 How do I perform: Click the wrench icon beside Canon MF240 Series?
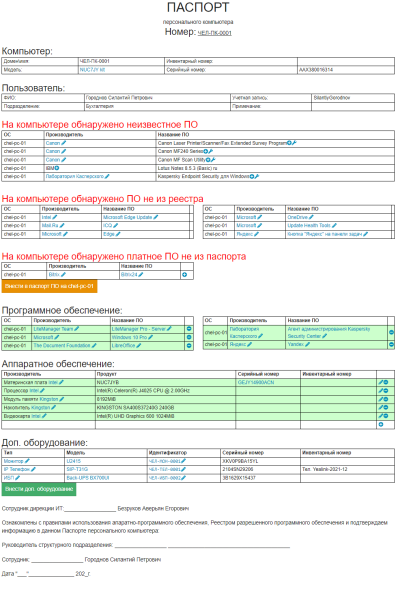(x=210, y=151)
